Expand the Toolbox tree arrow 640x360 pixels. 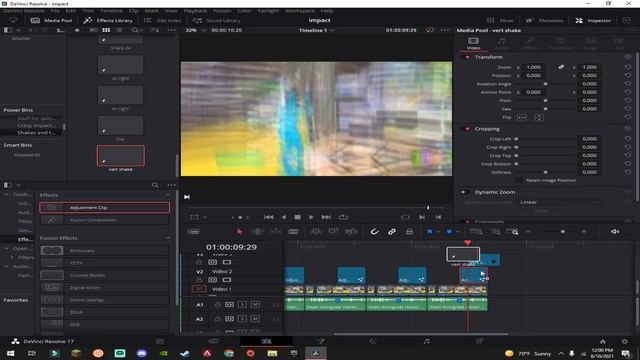click(x=6, y=194)
